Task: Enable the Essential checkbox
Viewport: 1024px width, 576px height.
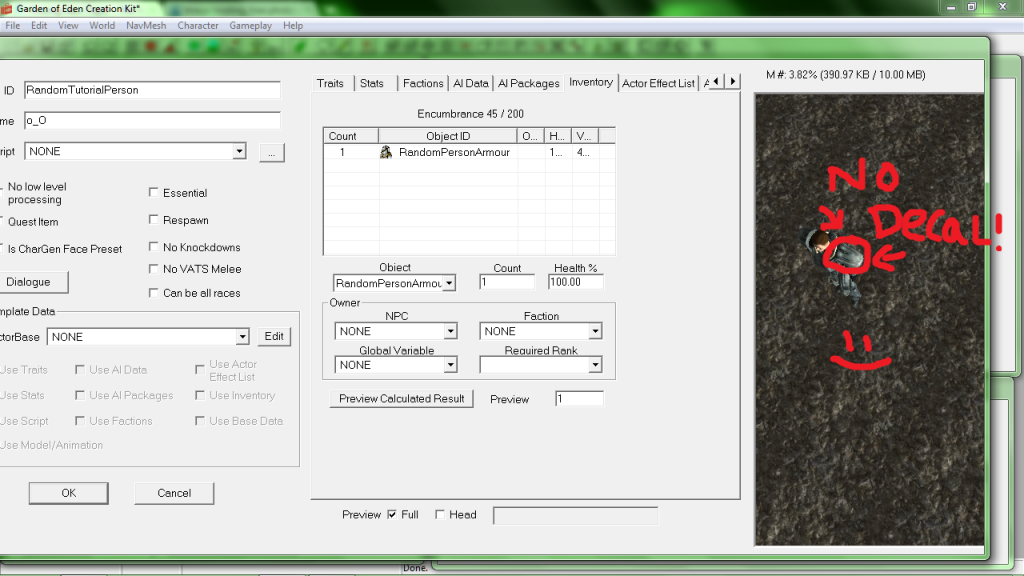Action: point(153,193)
